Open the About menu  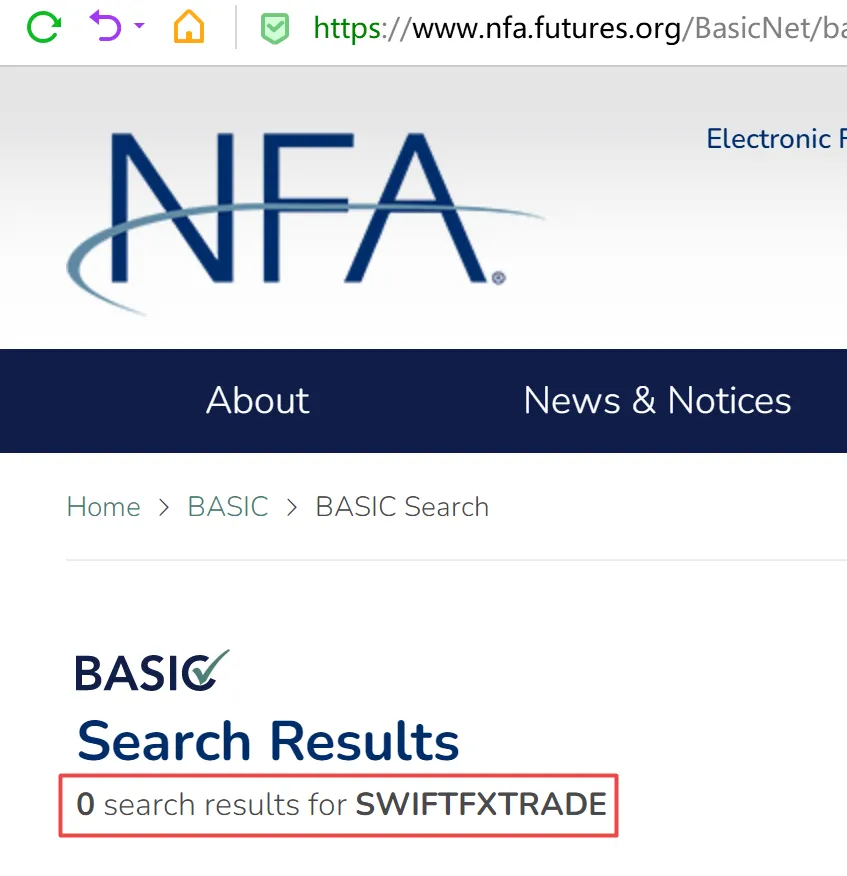[258, 401]
